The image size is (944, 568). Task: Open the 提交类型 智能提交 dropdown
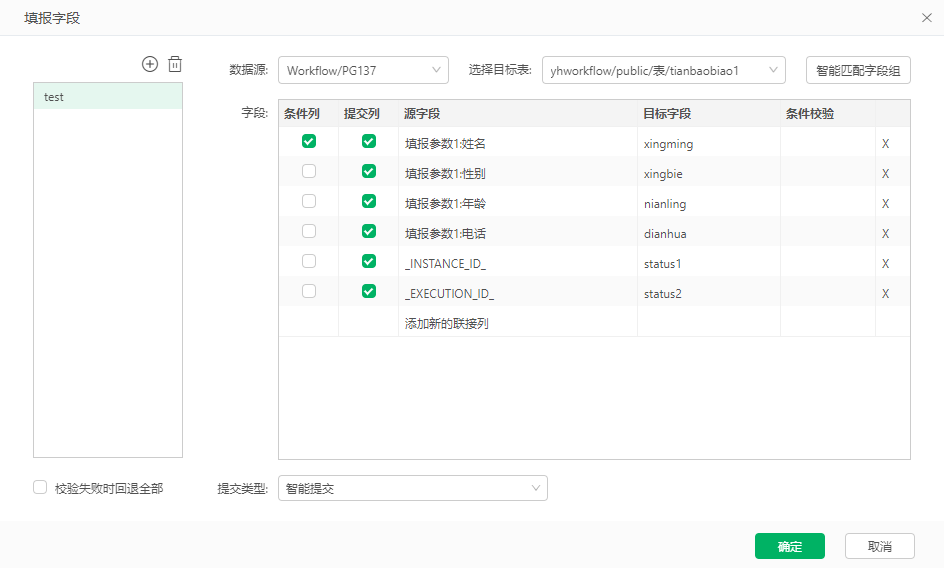412,488
